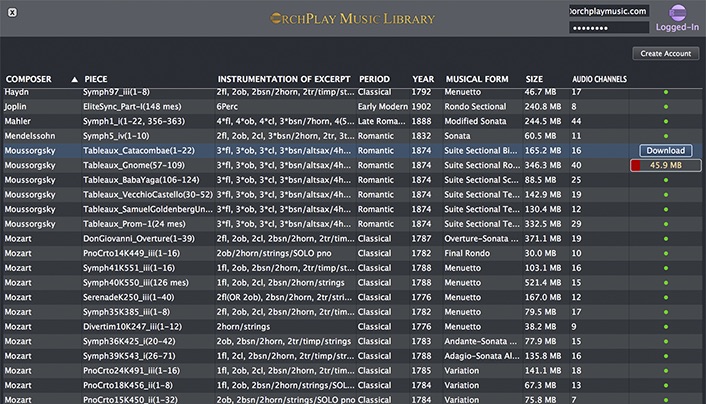Click green status dot for SerenadeK250 row
706x404 pixels.
click(x=666, y=297)
